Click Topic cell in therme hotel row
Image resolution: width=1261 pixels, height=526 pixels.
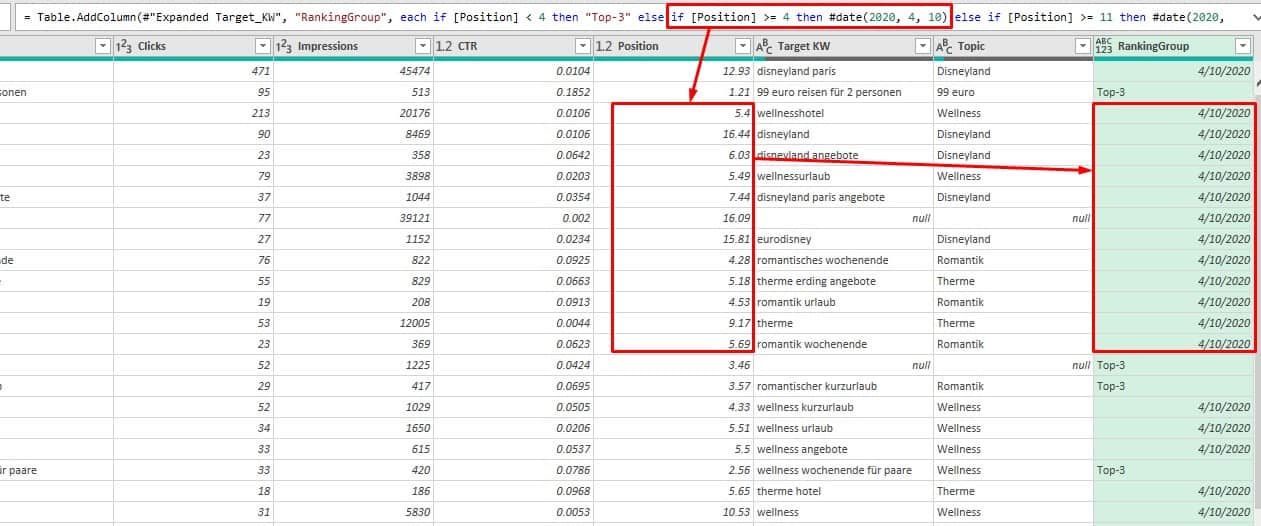[1013, 491]
